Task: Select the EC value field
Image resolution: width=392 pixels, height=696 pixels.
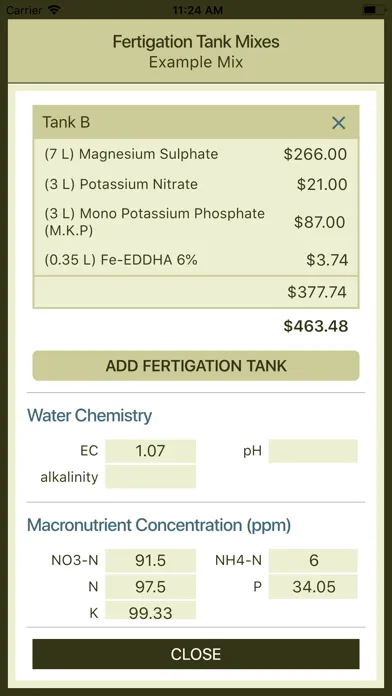Action: click(x=150, y=451)
